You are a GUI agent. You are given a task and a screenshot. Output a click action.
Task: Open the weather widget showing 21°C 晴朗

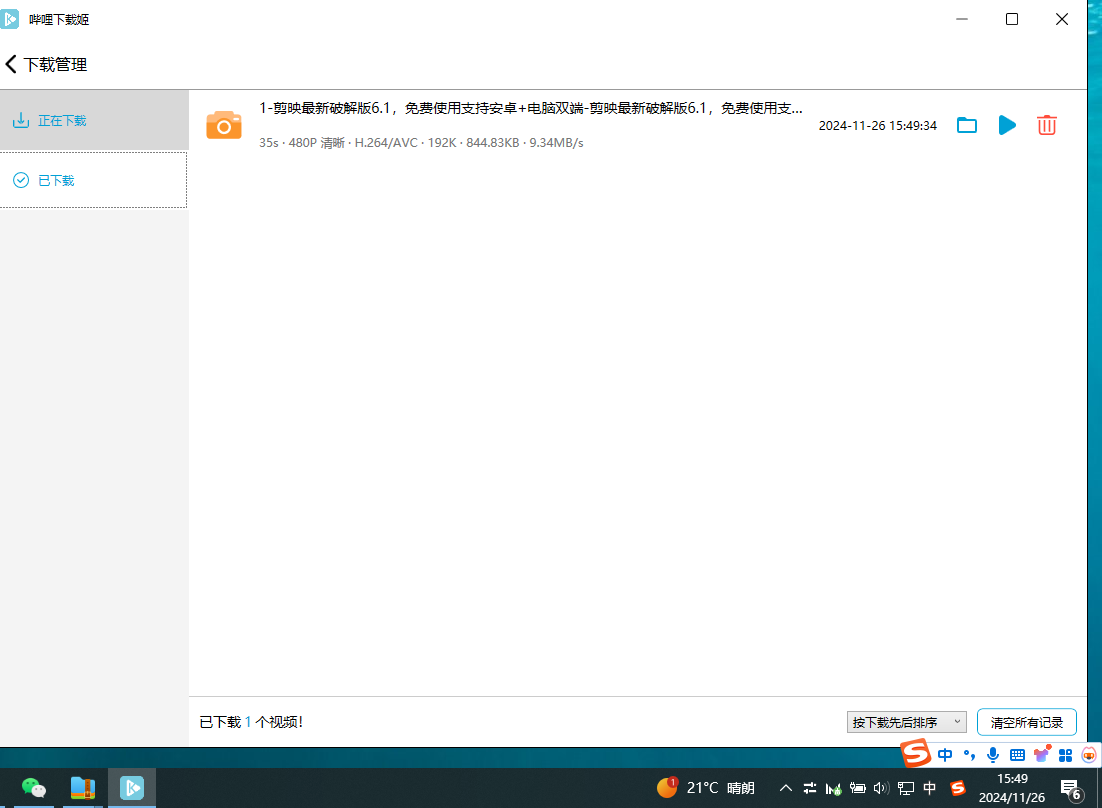point(706,788)
